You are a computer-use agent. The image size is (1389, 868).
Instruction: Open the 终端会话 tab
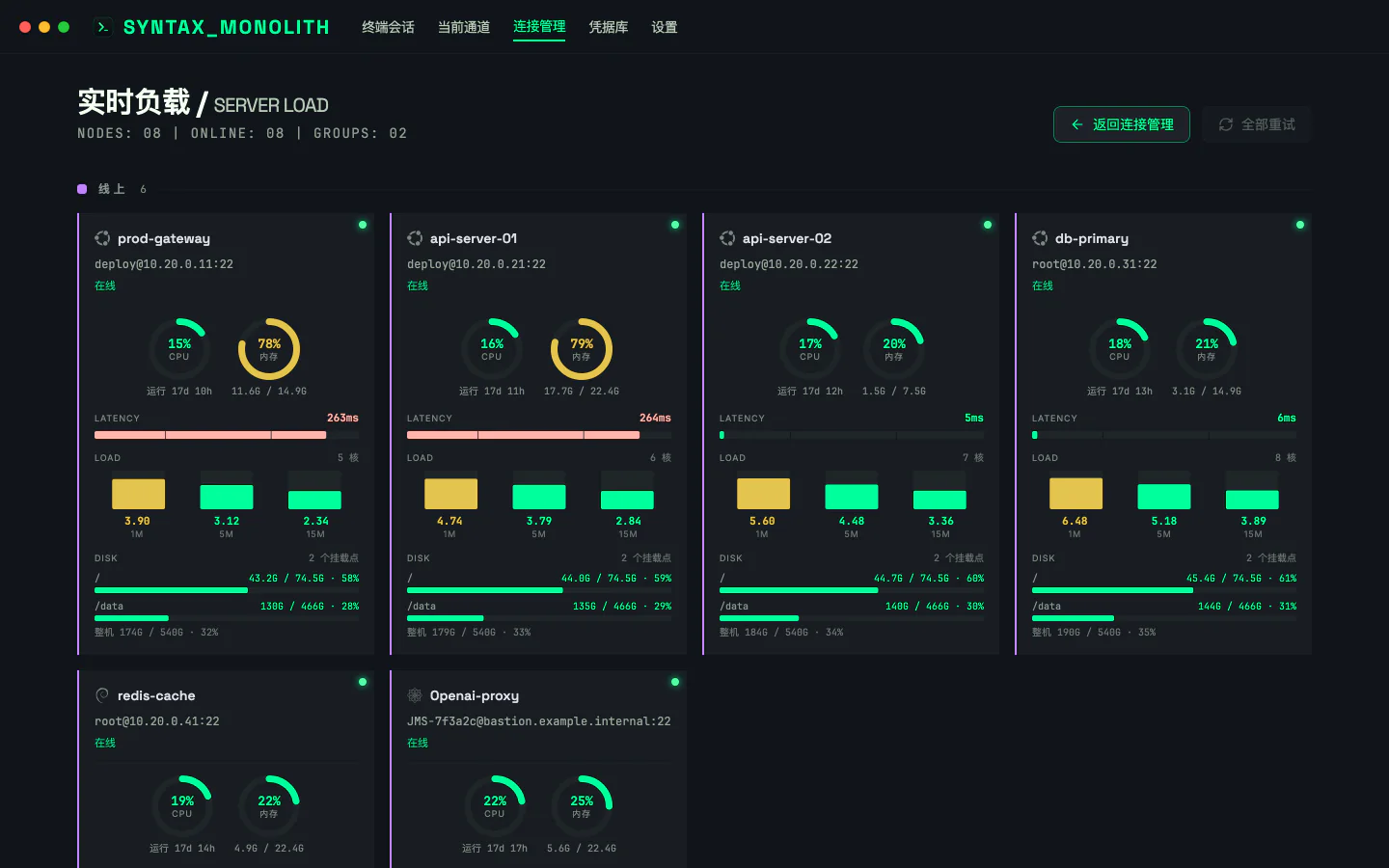point(388,27)
